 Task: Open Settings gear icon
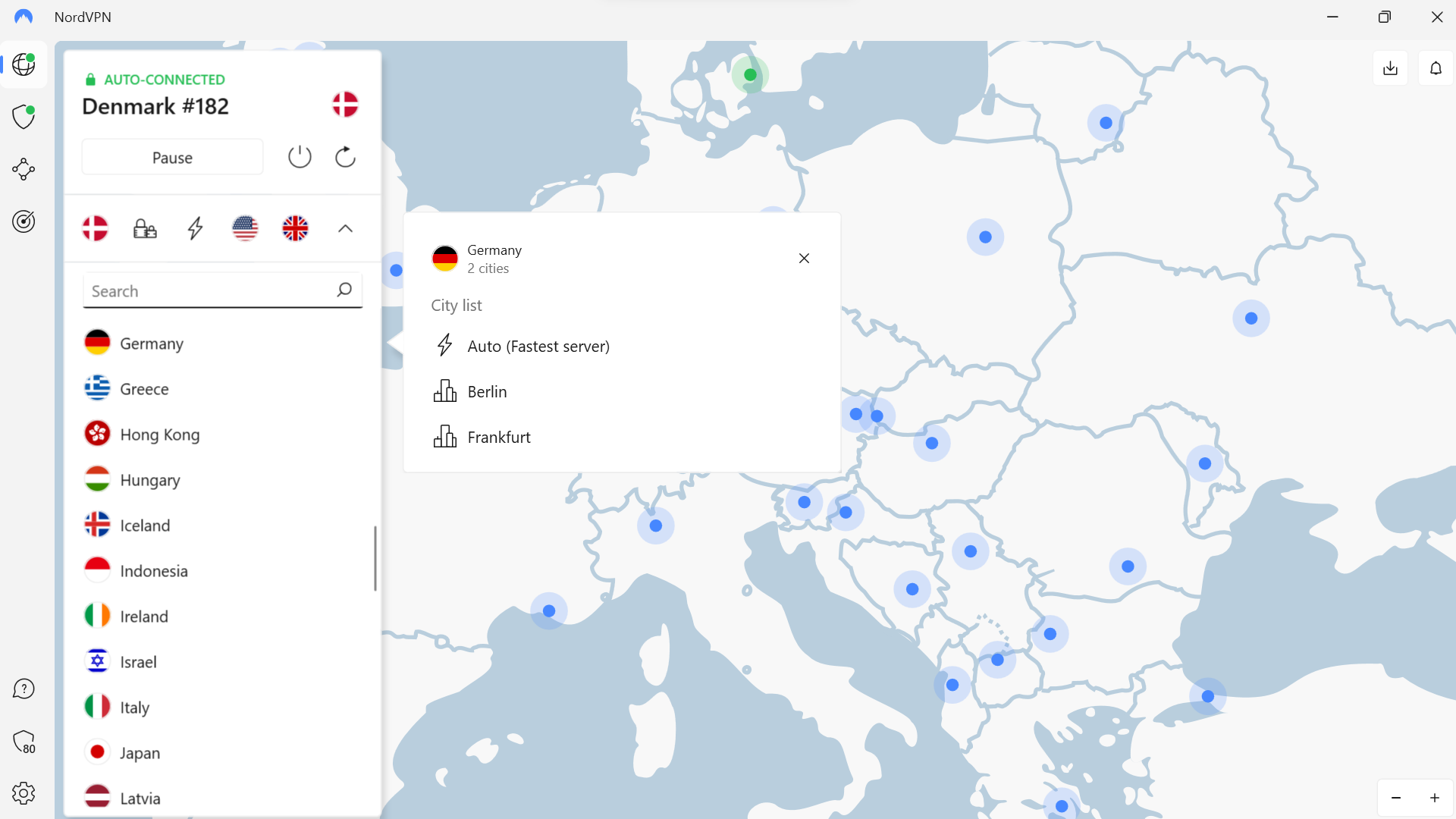pyautogui.click(x=24, y=793)
